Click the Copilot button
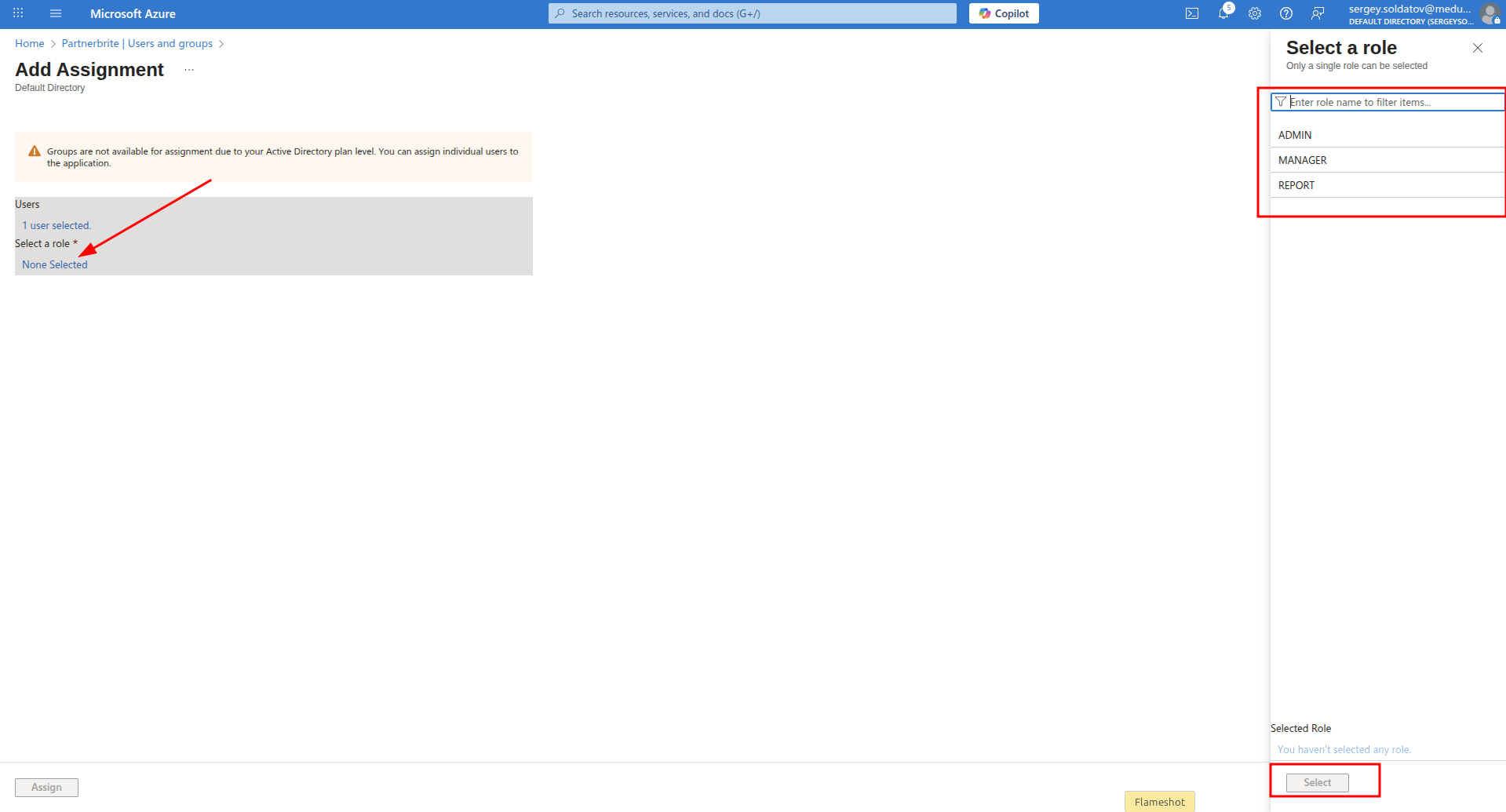Screen dimensions: 1506x812 point(1004,13)
